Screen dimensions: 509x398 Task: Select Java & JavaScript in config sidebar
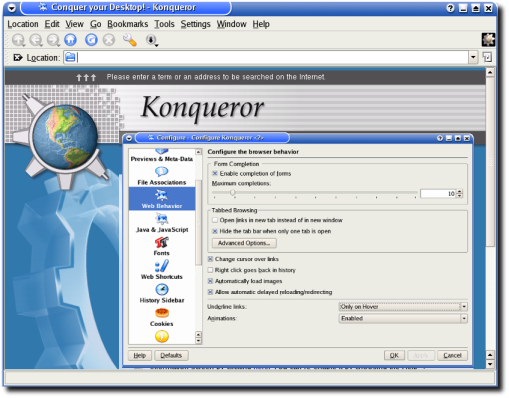162,223
